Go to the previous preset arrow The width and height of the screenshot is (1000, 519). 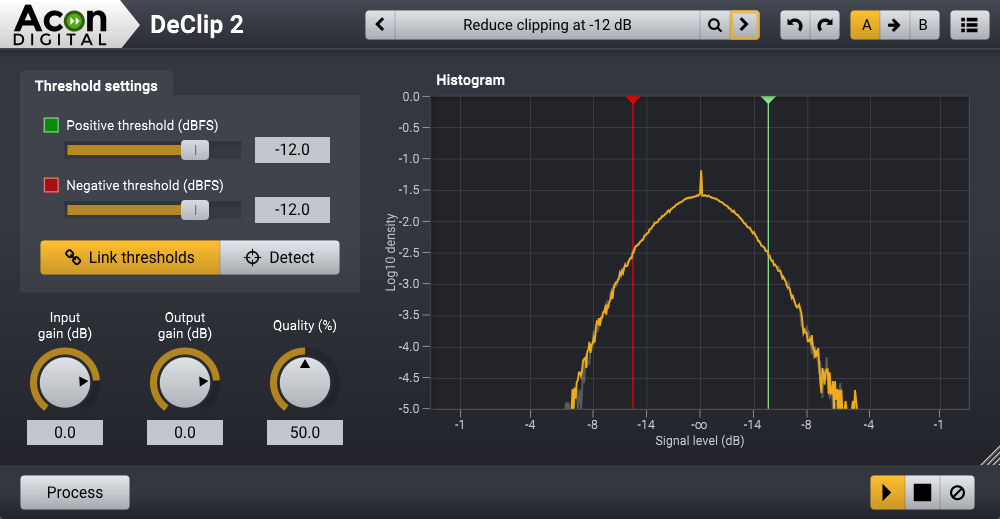(x=380, y=25)
